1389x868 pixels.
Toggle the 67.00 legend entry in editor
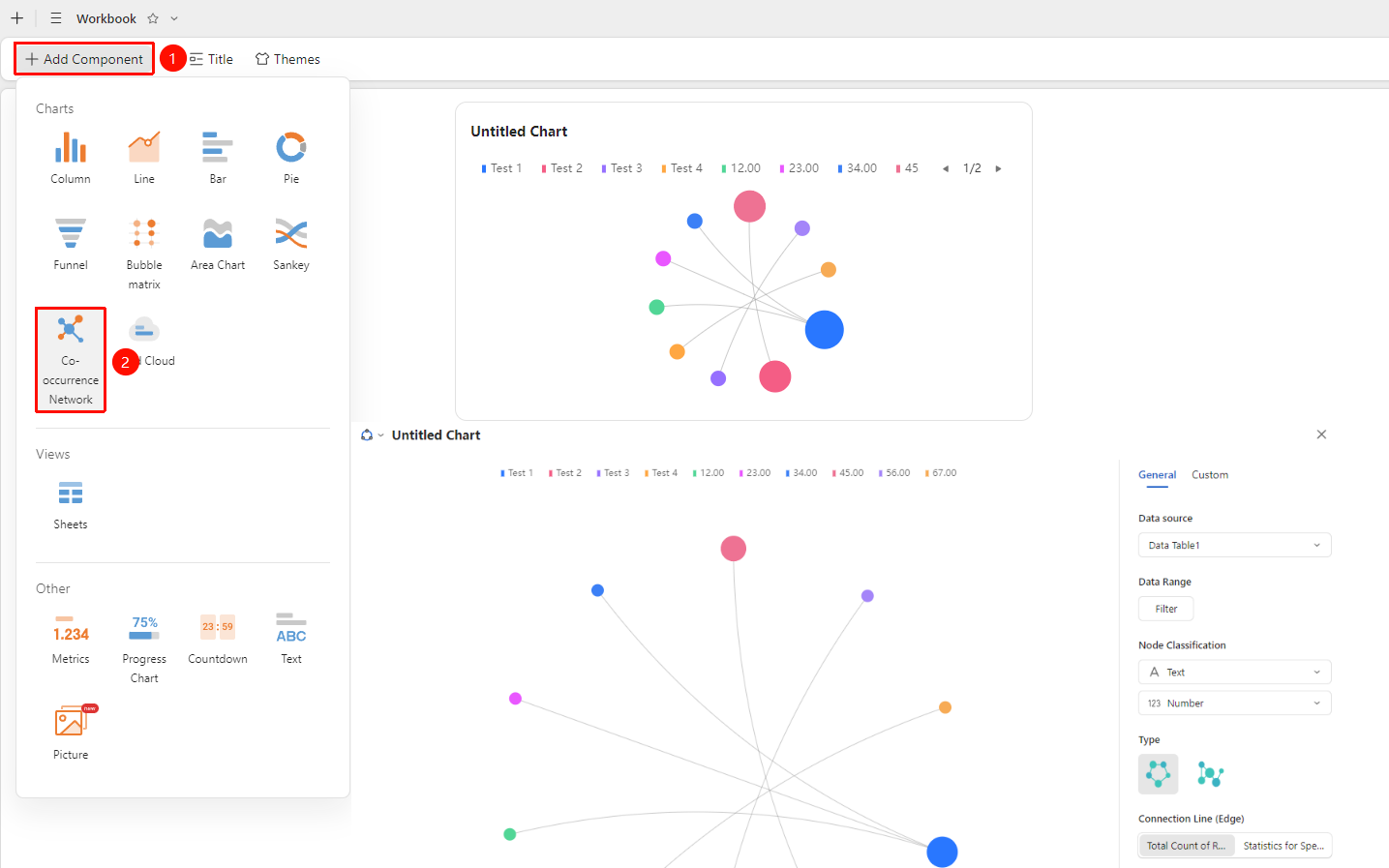tap(941, 473)
